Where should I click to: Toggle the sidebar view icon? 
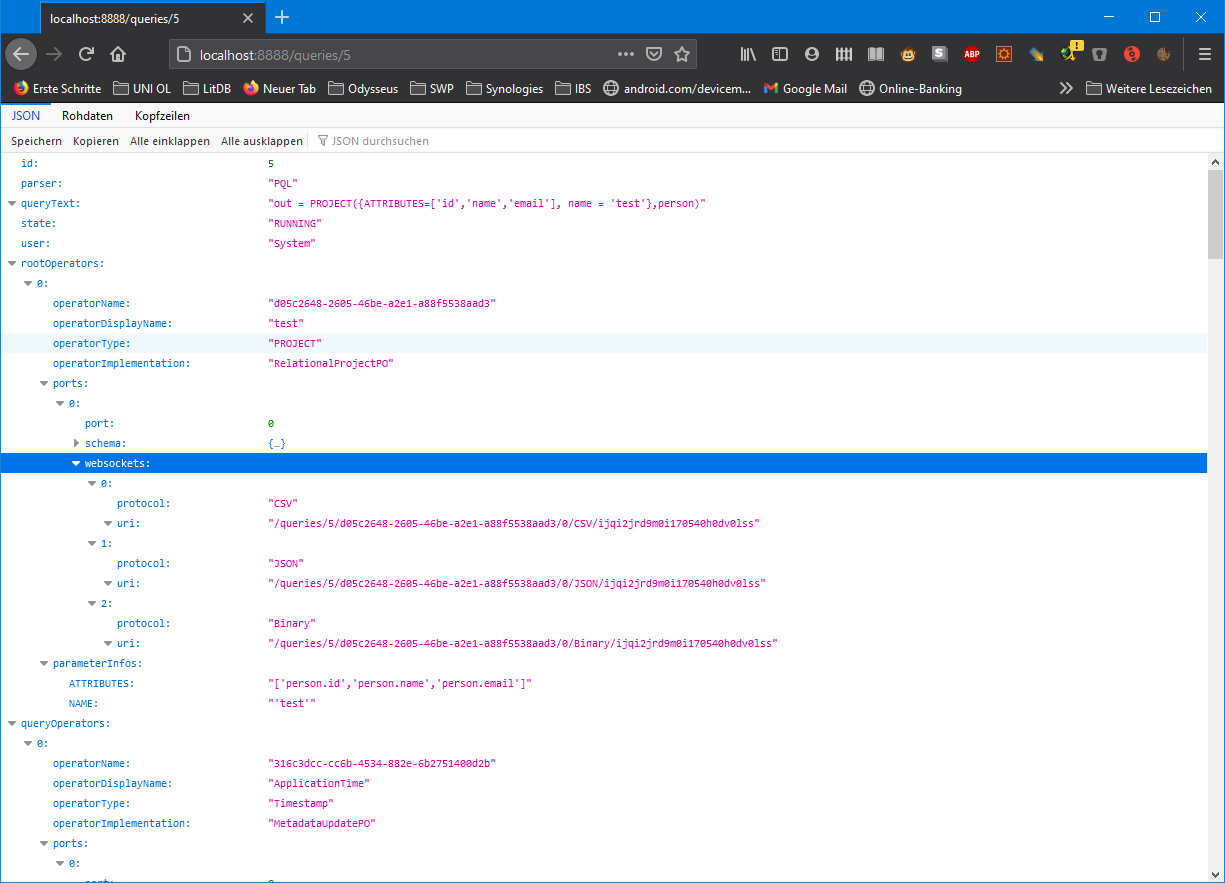click(x=780, y=54)
